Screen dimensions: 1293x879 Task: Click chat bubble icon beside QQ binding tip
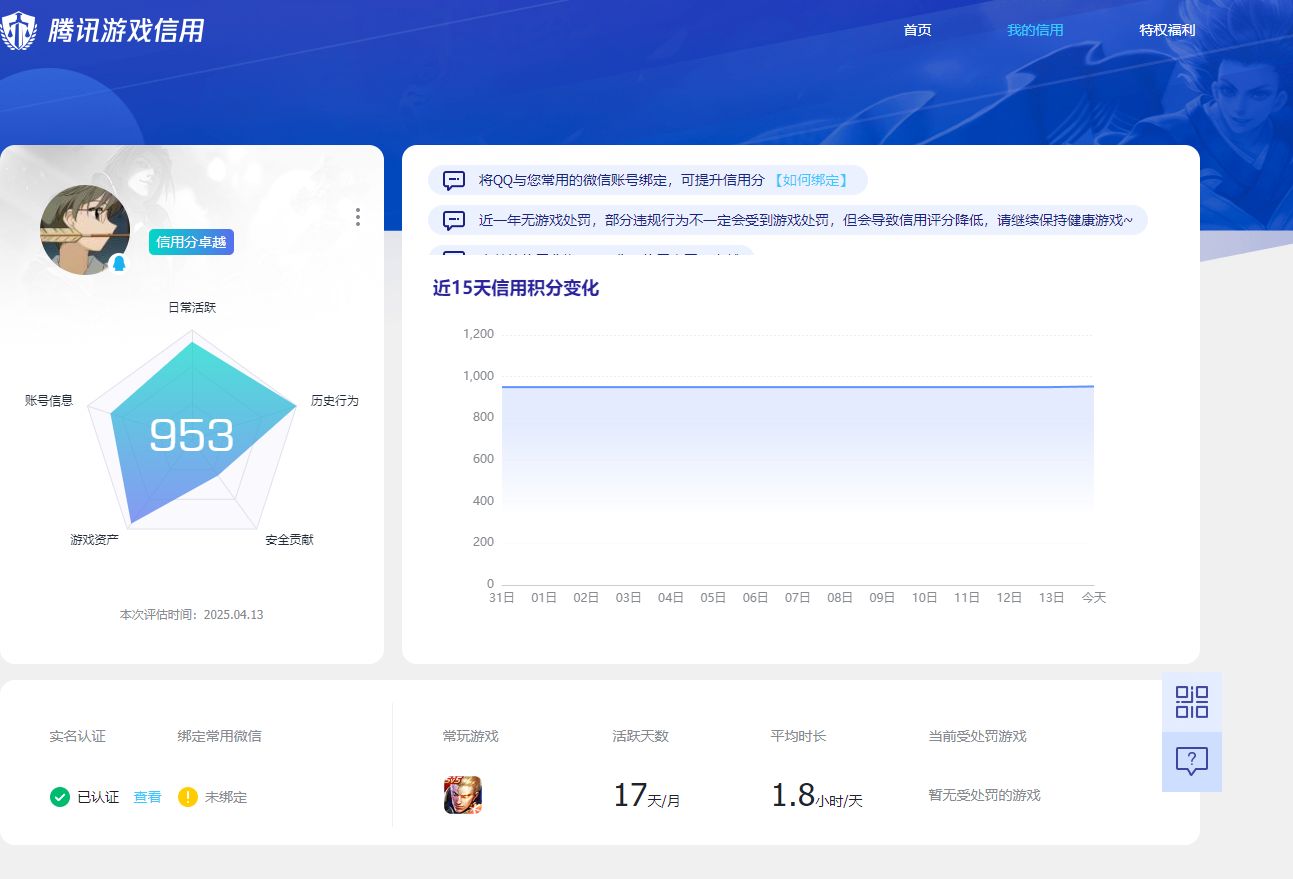tap(454, 181)
